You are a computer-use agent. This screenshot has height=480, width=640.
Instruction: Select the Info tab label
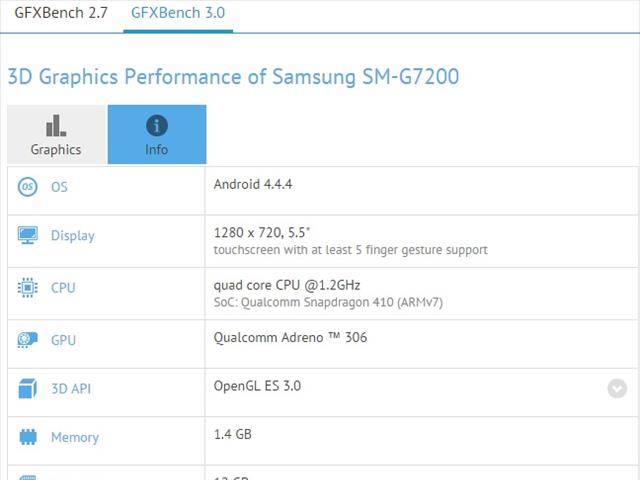pos(157,150)
